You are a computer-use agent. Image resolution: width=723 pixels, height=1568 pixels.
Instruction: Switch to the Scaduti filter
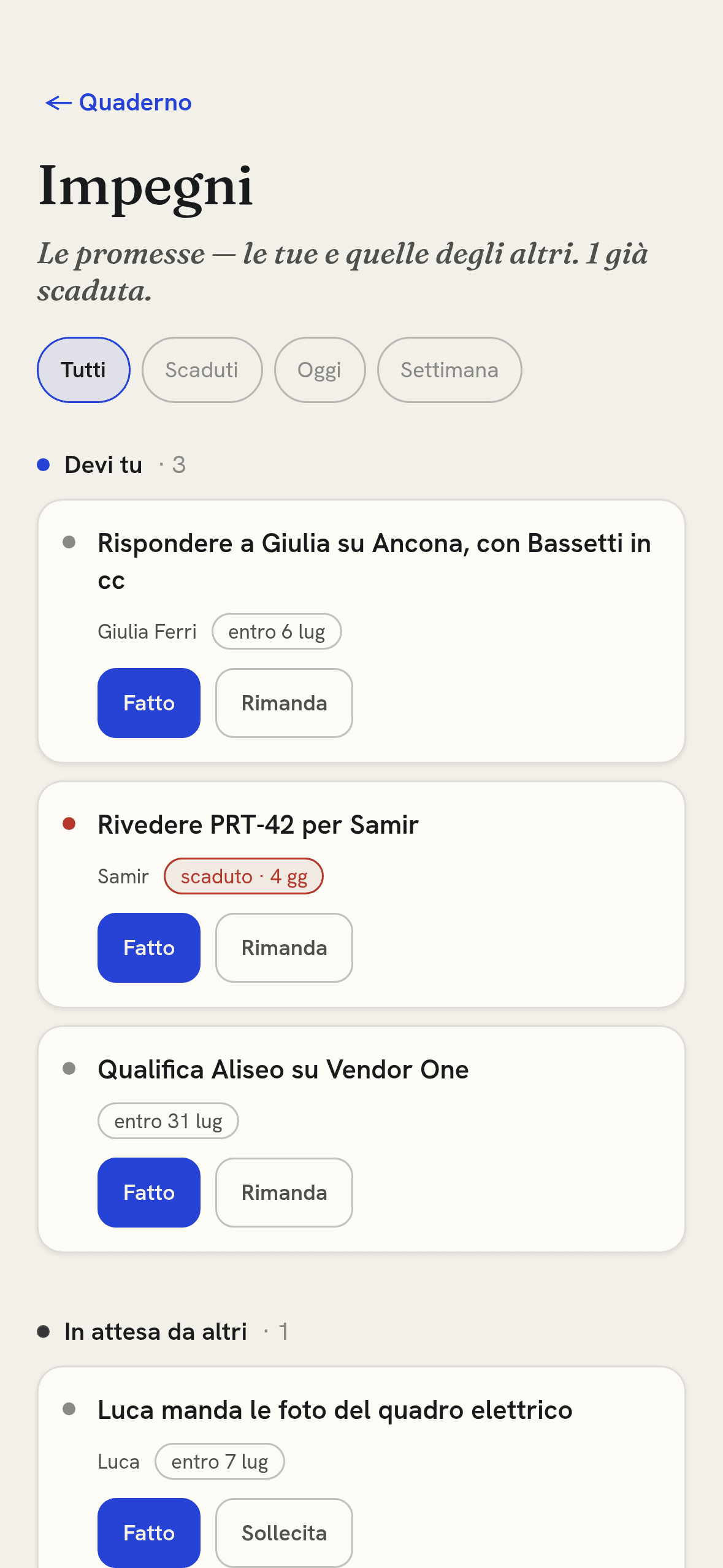point(202,370)
